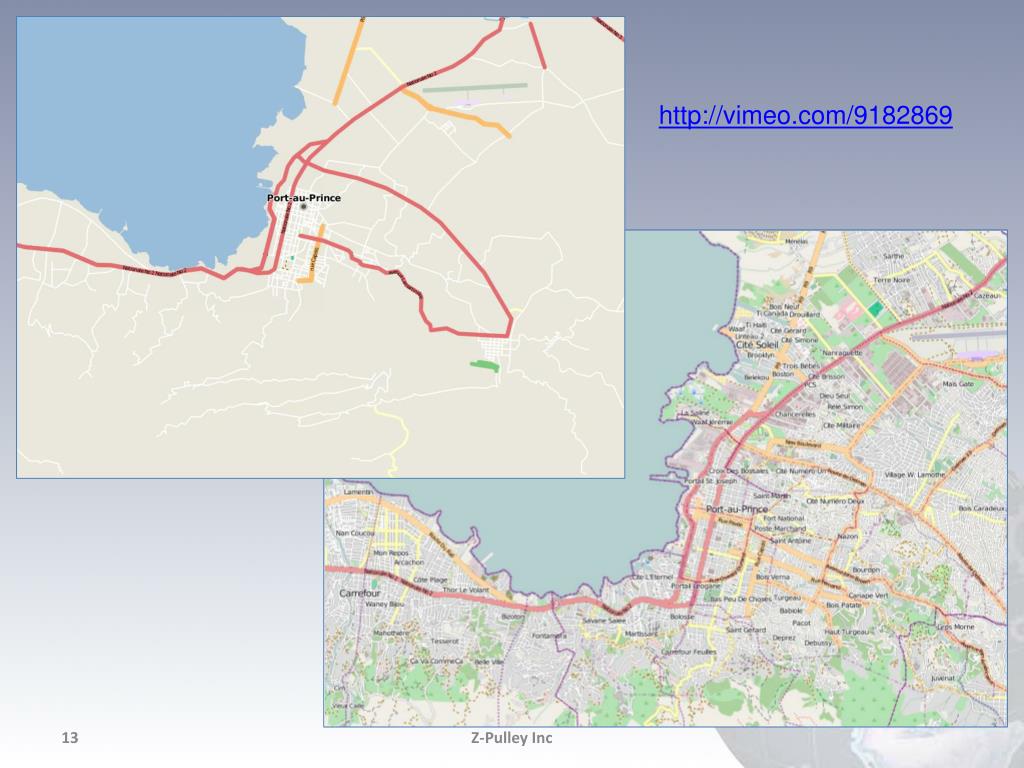Click the 'Bois Patate' map label
The image size is (1024, 768).
[x=844, y=605]
